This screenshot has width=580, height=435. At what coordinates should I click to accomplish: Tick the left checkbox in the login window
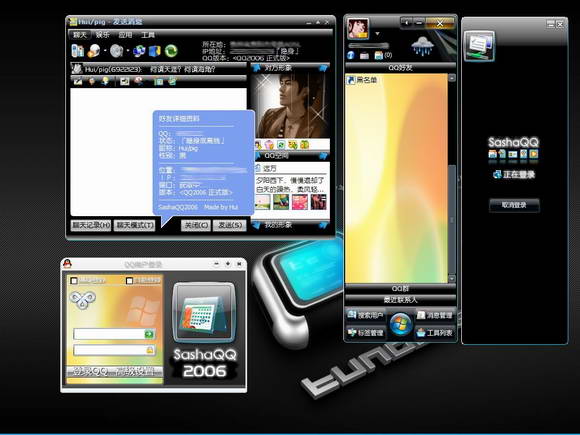[x=74, y=281]
